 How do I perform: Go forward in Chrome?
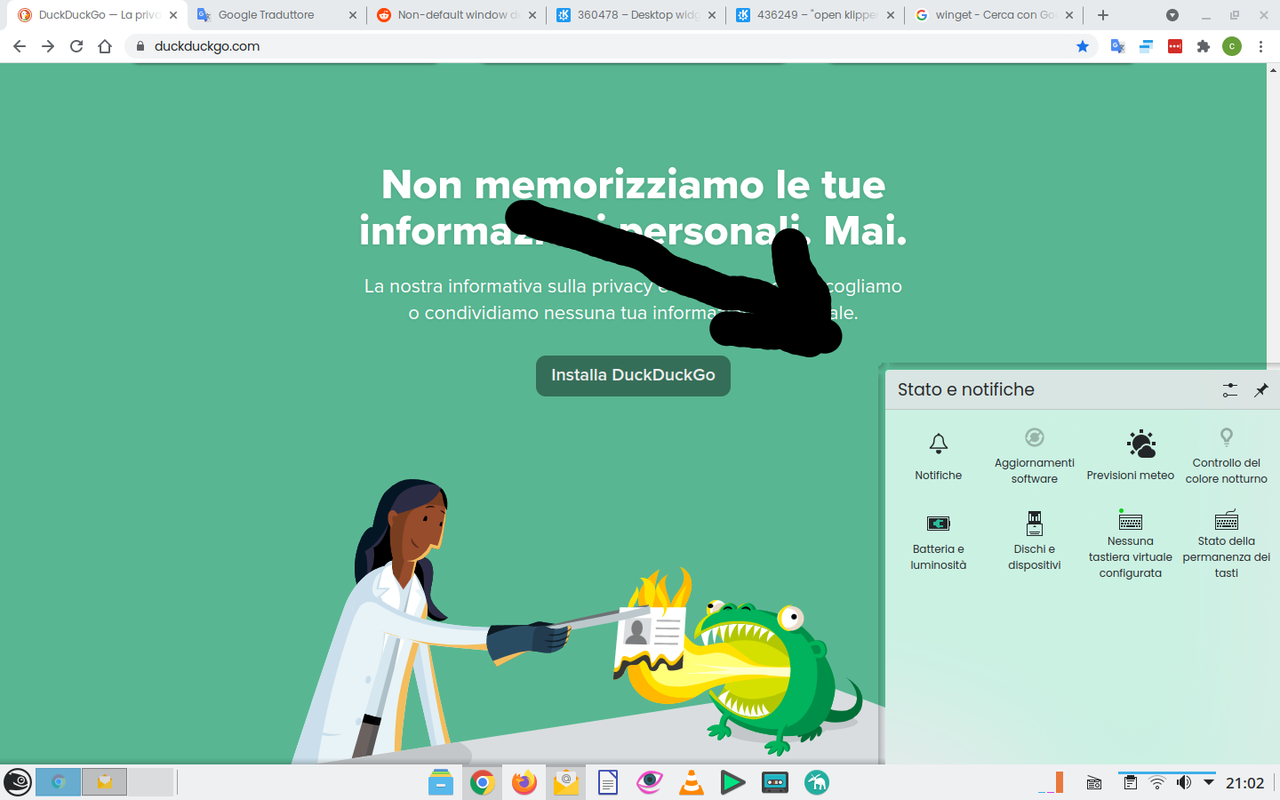coord(48,46)
